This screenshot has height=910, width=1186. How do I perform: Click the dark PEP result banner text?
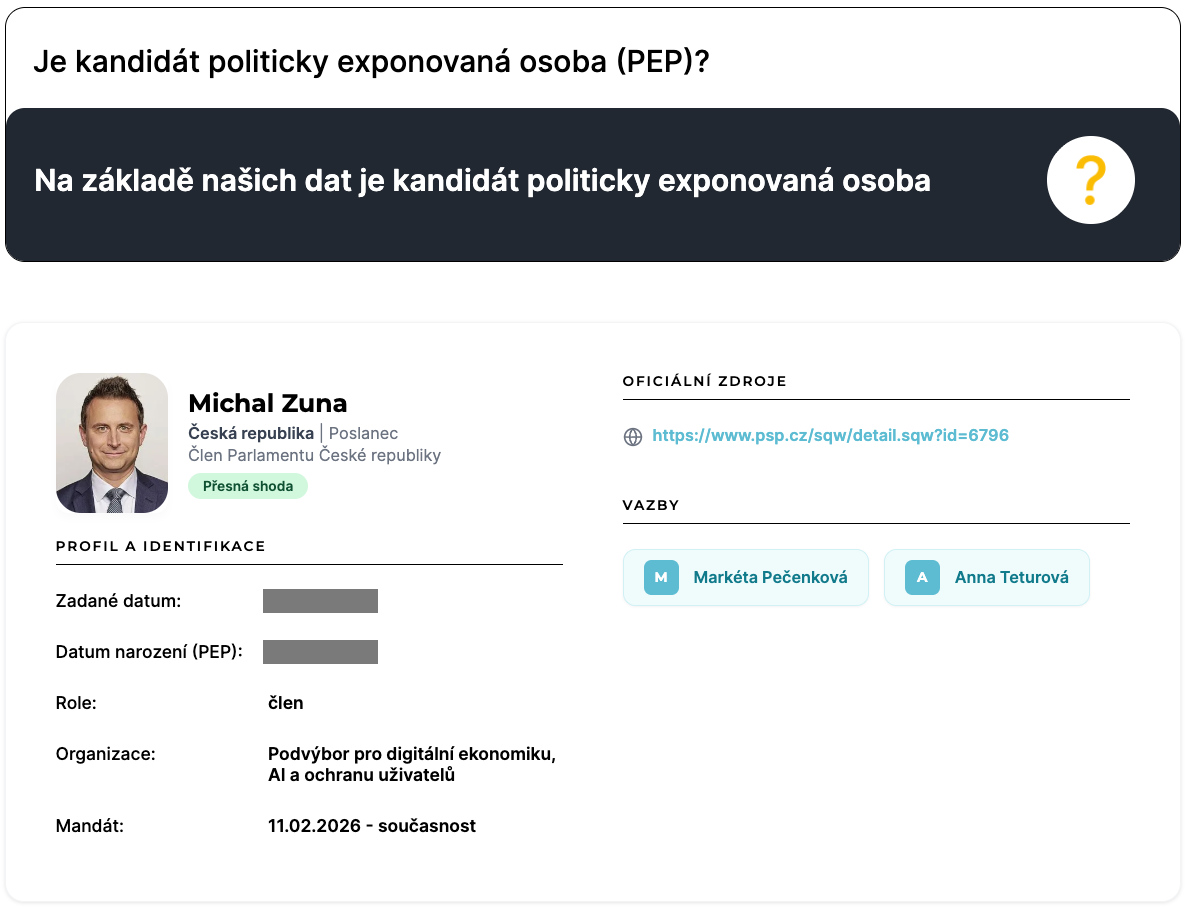pos(482,181)
